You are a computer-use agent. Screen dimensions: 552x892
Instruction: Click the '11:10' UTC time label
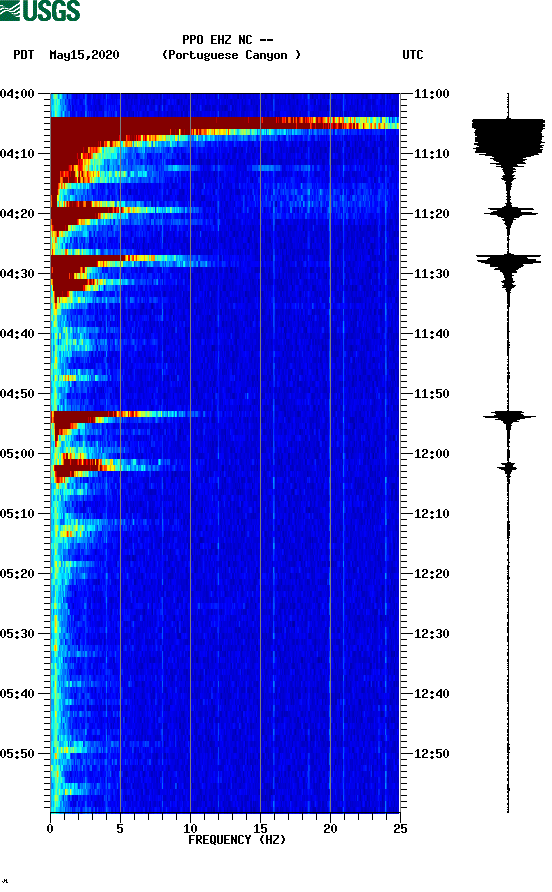coord(431,154)
